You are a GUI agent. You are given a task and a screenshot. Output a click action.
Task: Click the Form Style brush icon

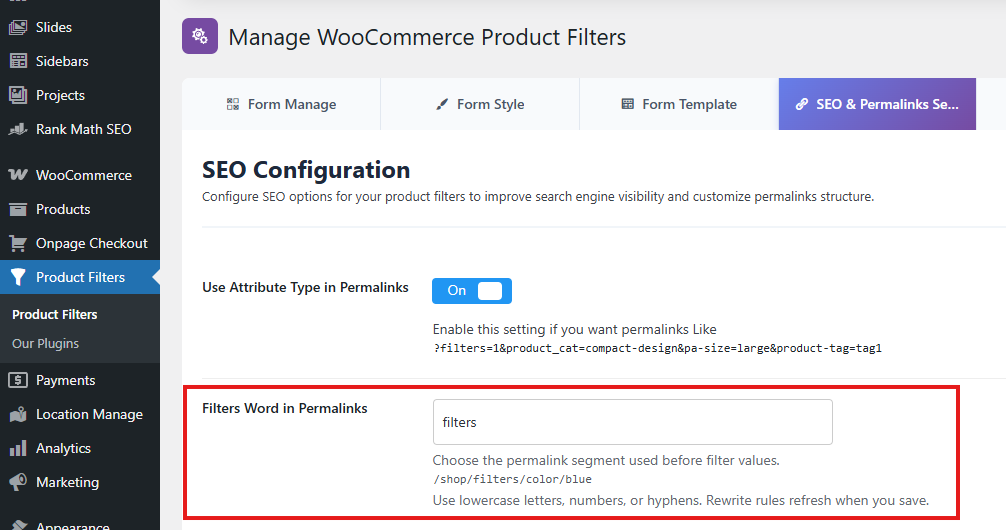tap(442, 104)
